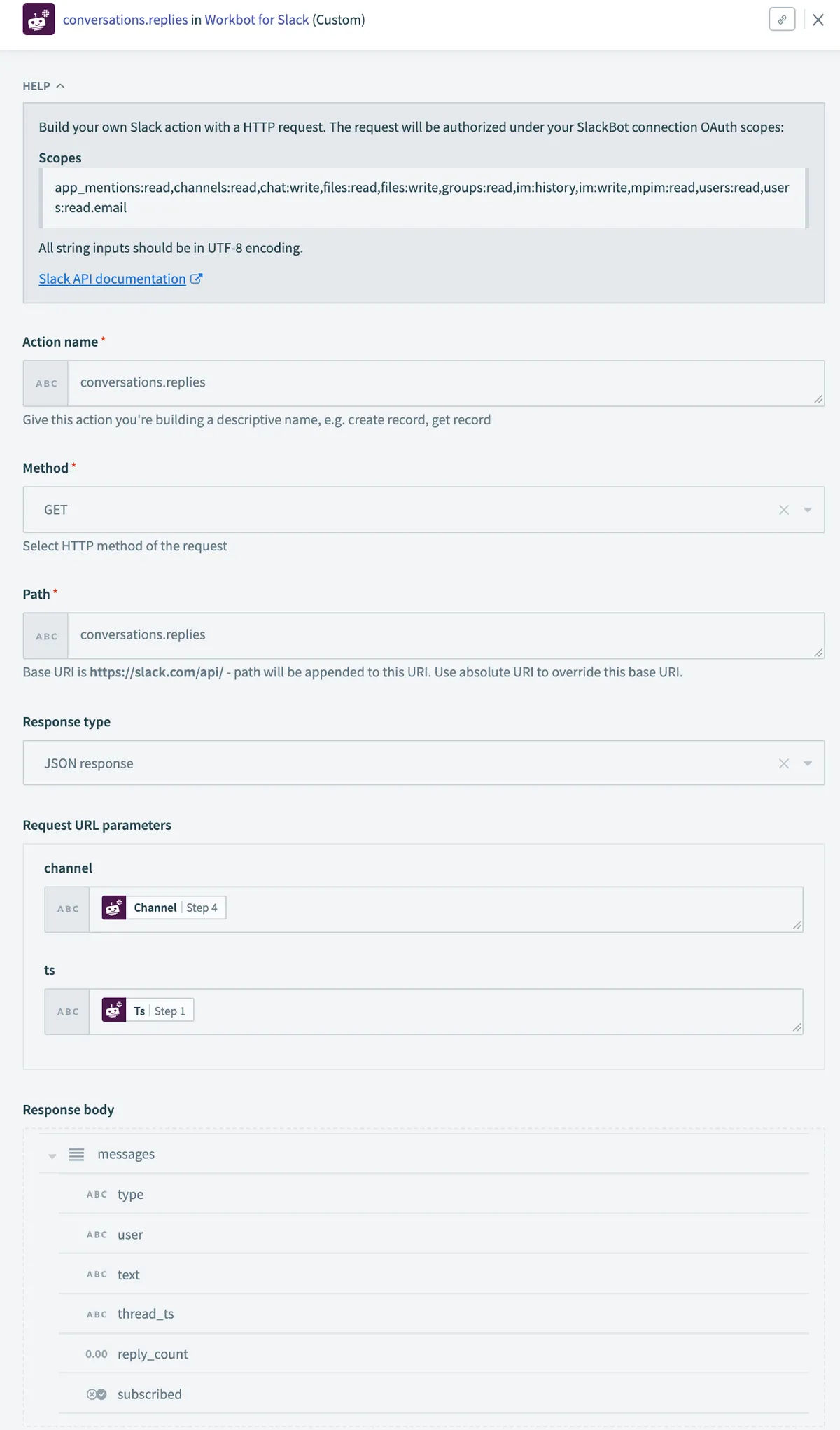Image resolution: width=840 pixels, height=1430 pixels.
Task: Click the Workbot for Slack link in title
Action: pos(256,20)
